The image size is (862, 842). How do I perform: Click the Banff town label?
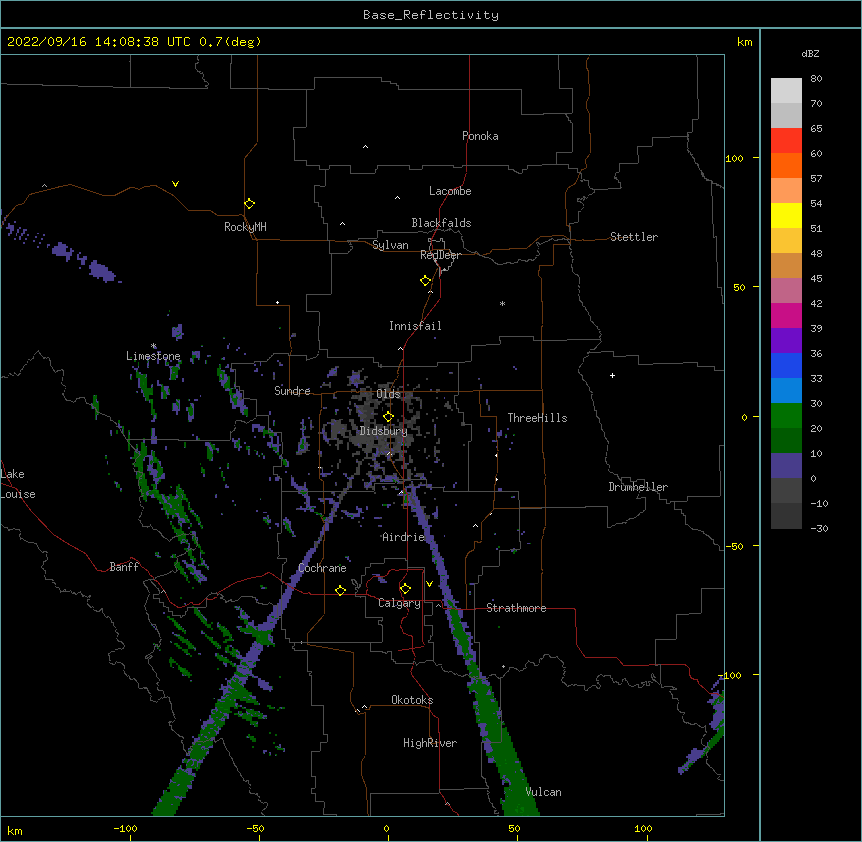click(124, 567)
